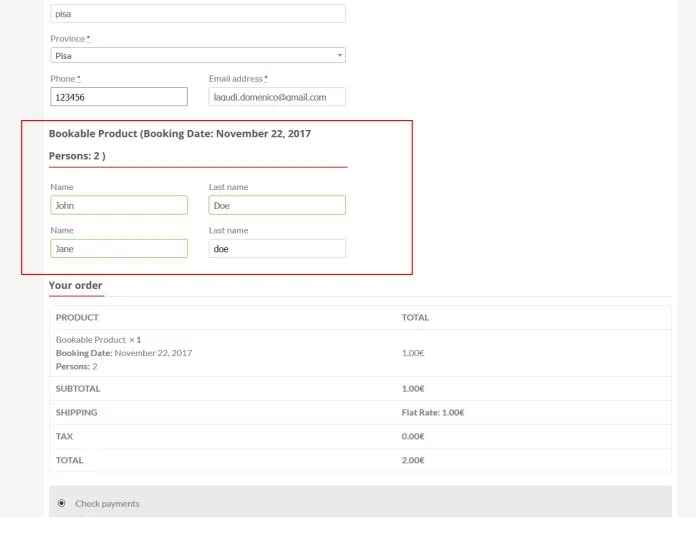Focus the first Name field containing John
Viewport: 696px width, 535px height.
tap(118, 205)
